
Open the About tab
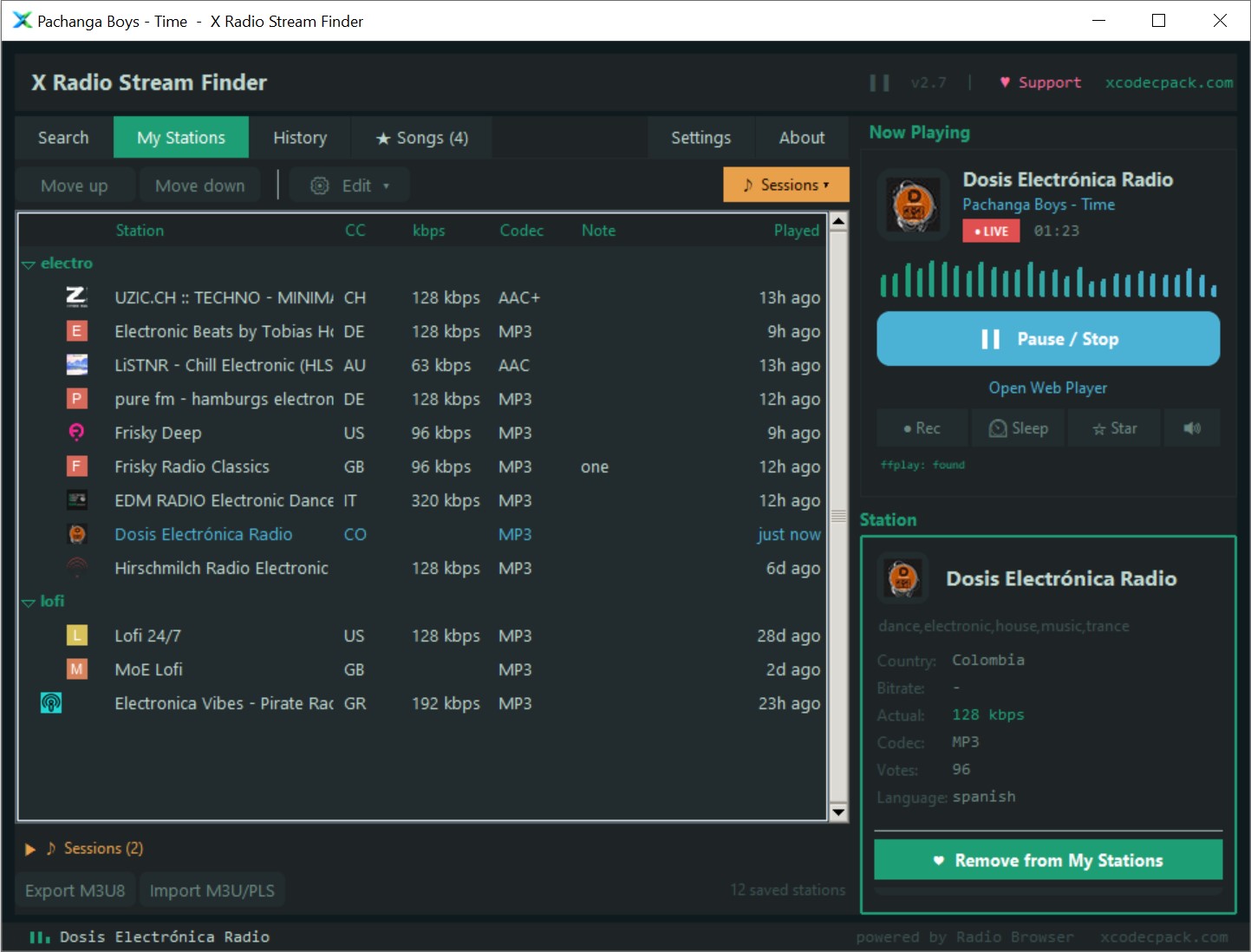tap(802, 138)
